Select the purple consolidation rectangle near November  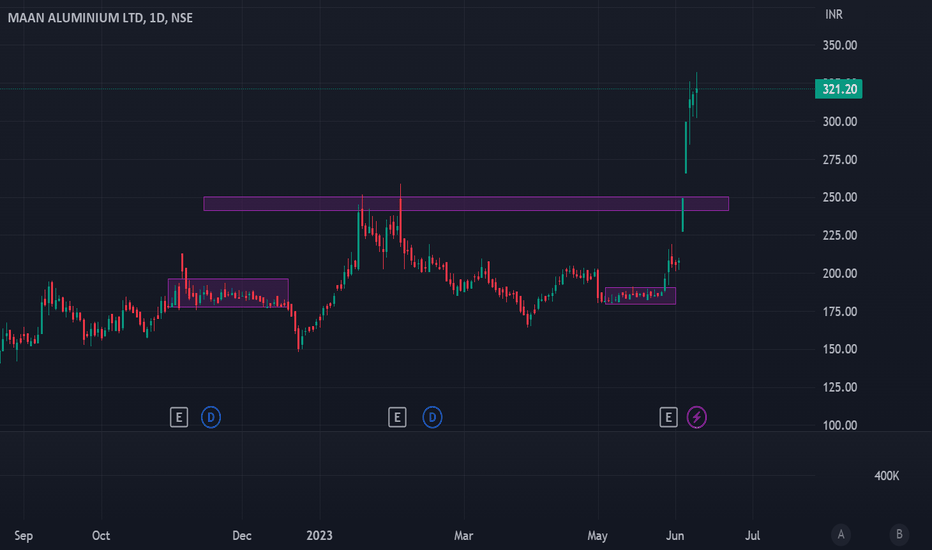coord(228,293)
